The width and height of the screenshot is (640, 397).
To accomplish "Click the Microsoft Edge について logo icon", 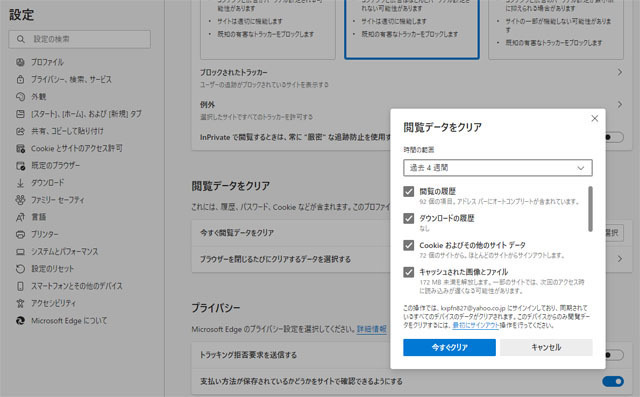I will pos(20,321).
